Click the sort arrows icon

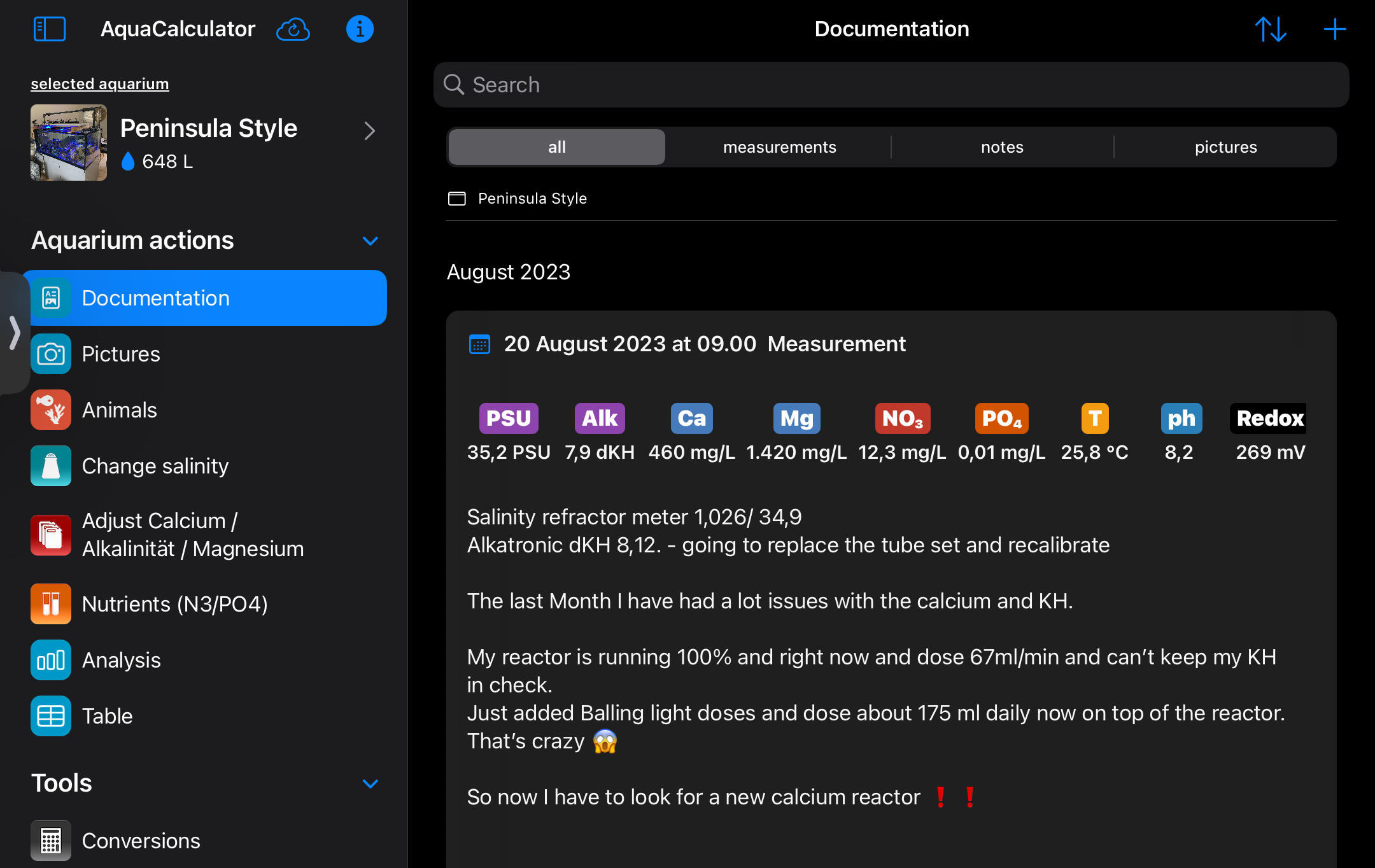1271,29
